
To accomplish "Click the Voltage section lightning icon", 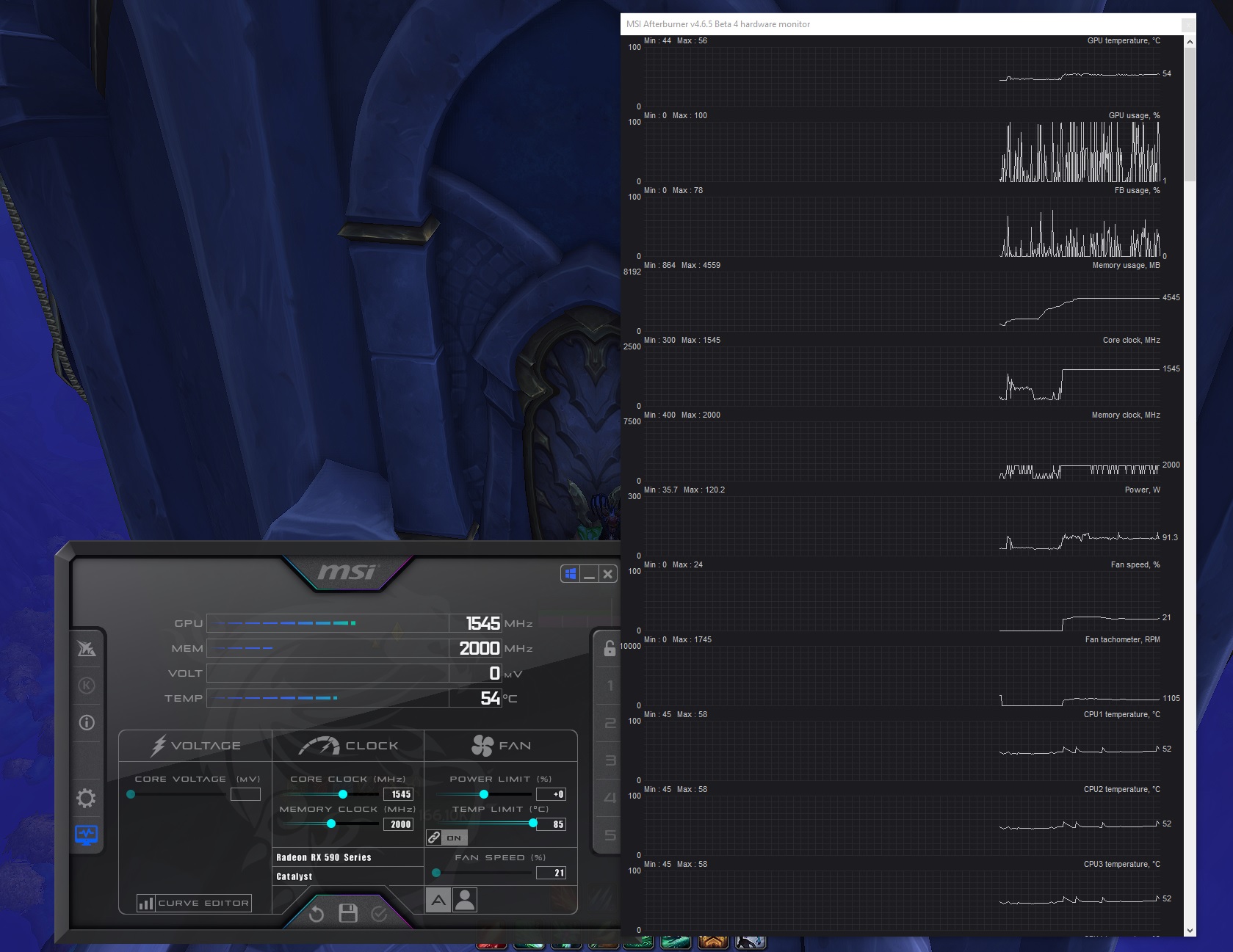I will (159, 746).
